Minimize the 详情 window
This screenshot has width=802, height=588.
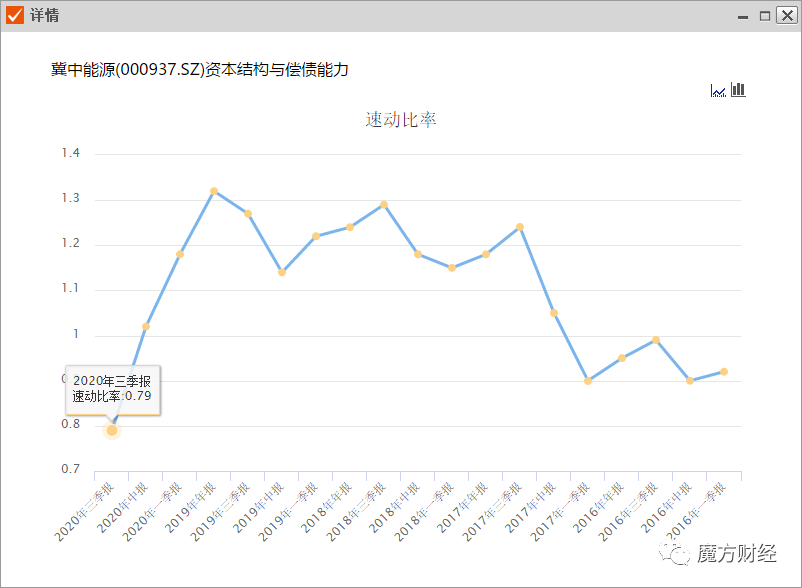pos(743,16)
